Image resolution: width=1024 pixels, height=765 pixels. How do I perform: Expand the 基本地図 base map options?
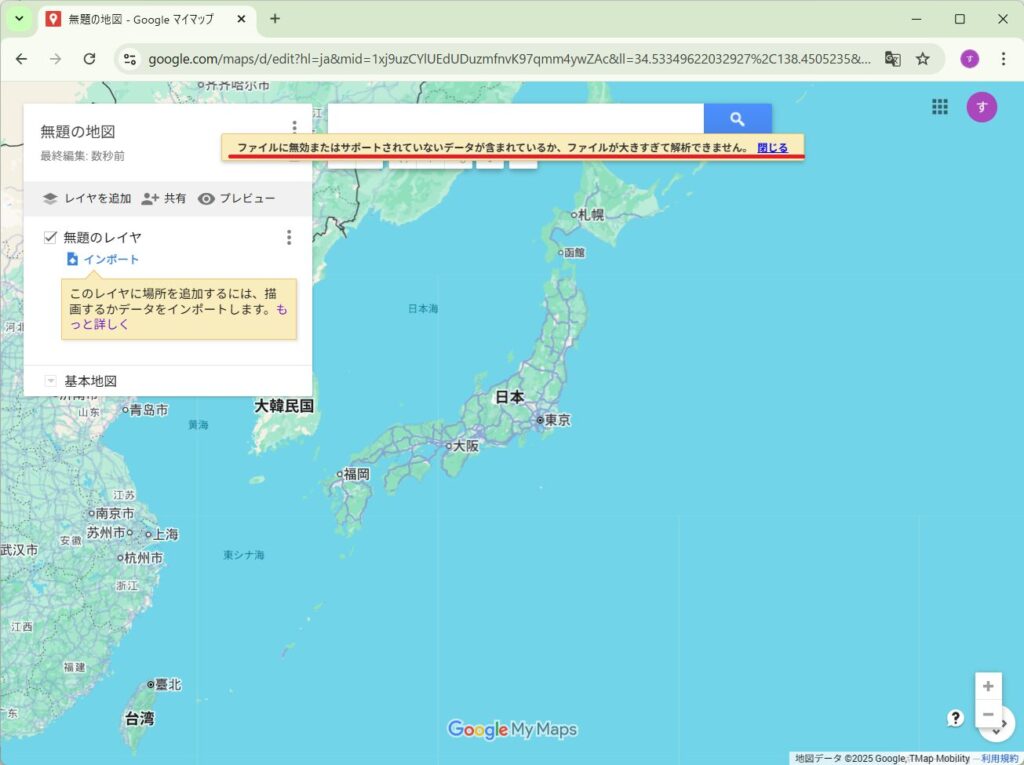[x=50, y=381]
